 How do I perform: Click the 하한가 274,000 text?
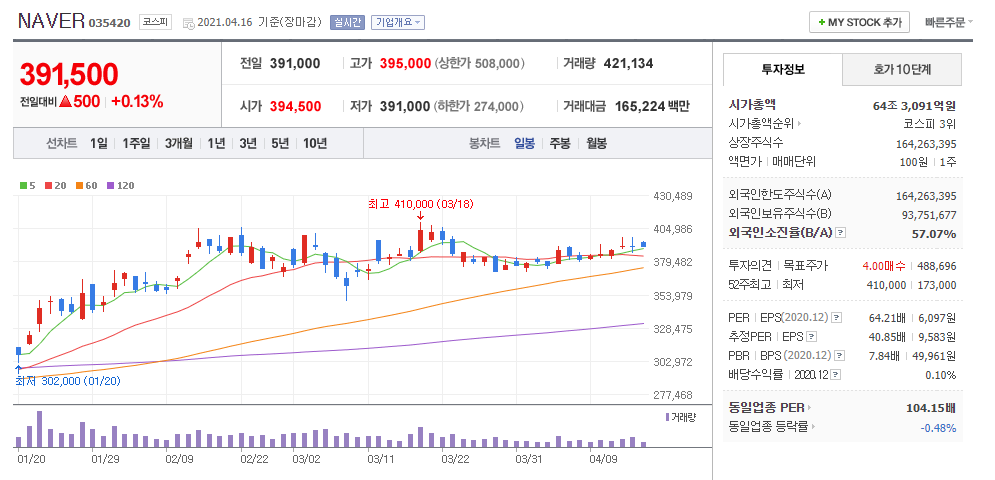[x=480, y=106]
